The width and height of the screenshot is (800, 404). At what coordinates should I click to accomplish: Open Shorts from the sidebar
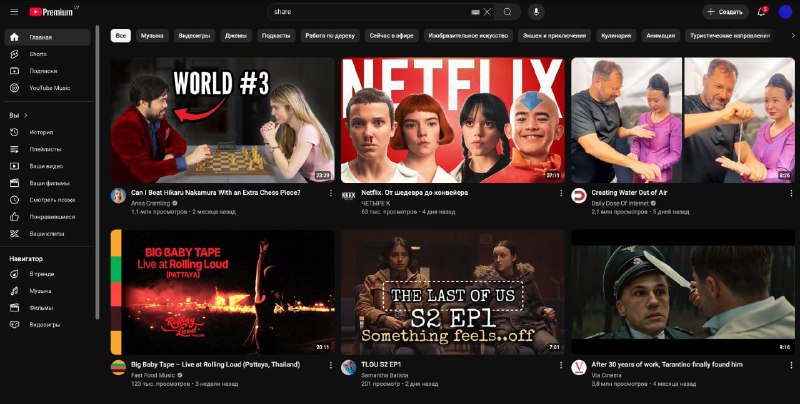click(47, 54)
